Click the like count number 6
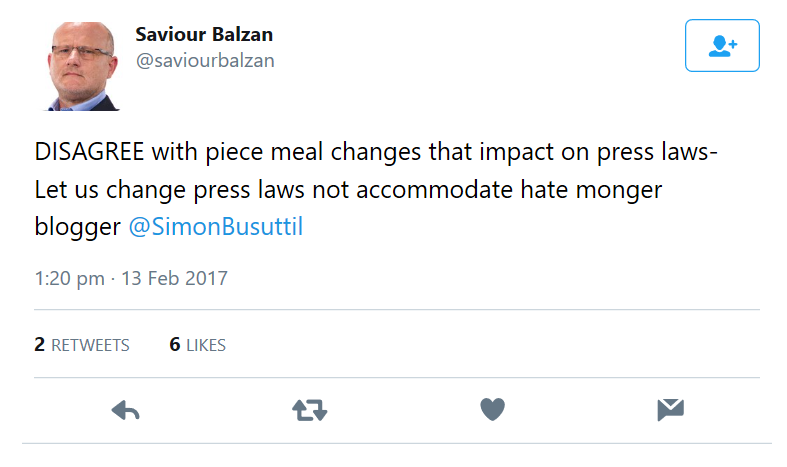 pos(175,344)
